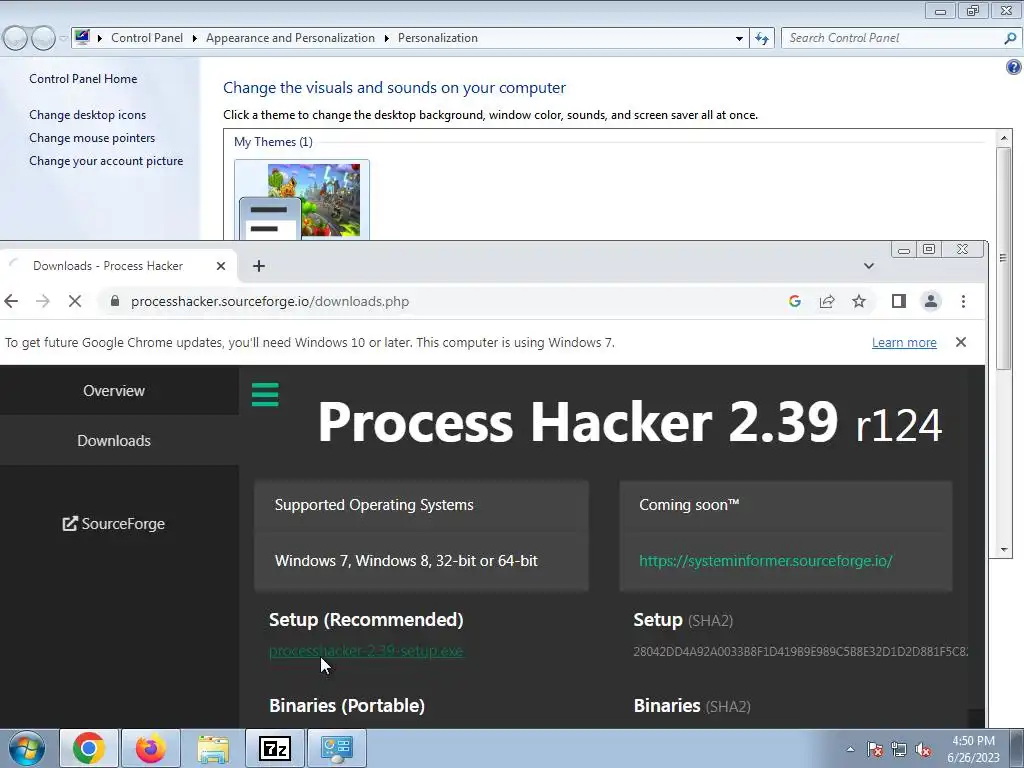Open Chrome from the taskbar

click(x=89, y=748)
